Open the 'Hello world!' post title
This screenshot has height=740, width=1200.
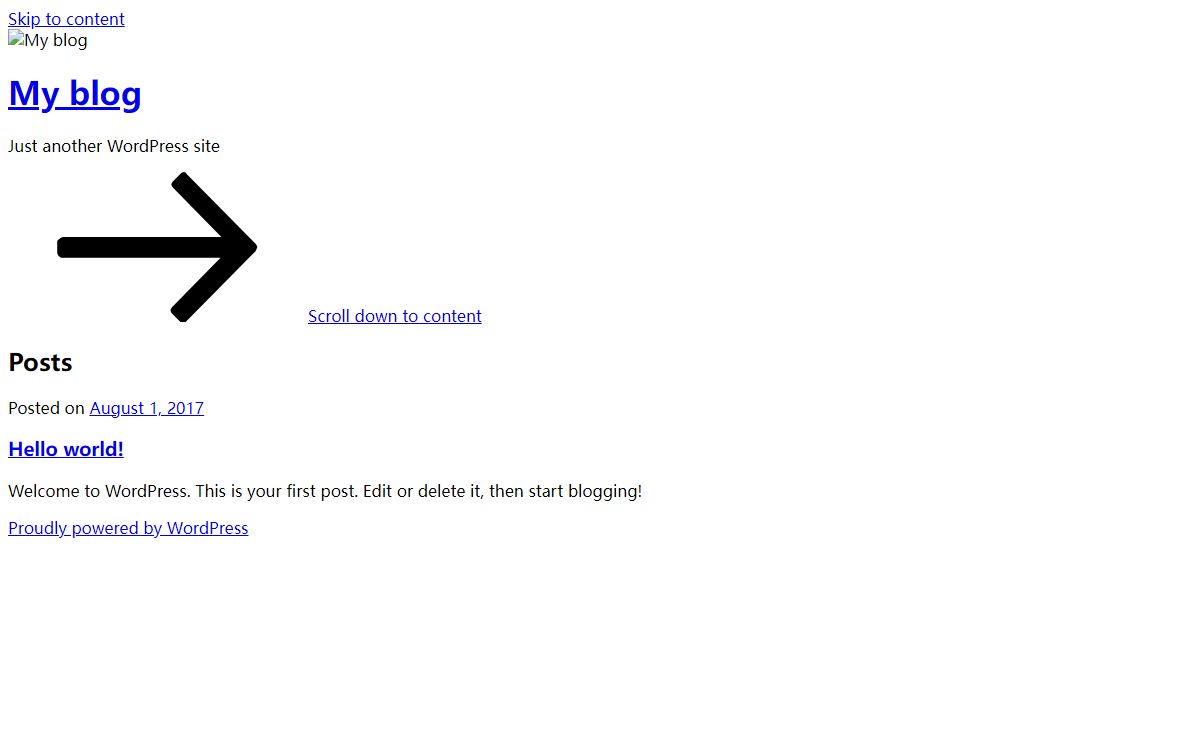point(66,449)
